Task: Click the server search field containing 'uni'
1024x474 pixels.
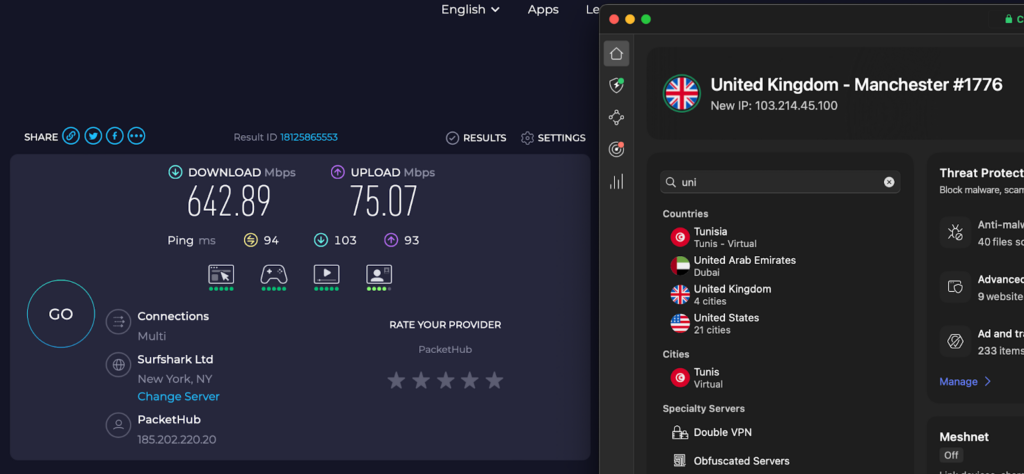Action: click(x=780, y=182)
